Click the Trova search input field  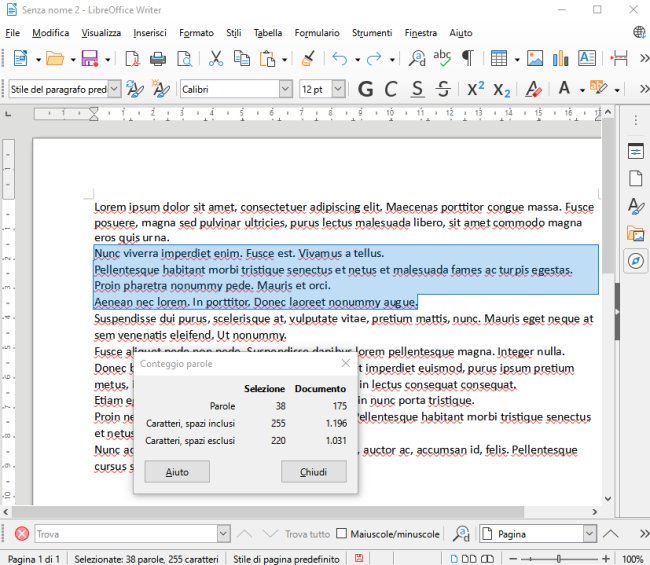coord(120,534)
